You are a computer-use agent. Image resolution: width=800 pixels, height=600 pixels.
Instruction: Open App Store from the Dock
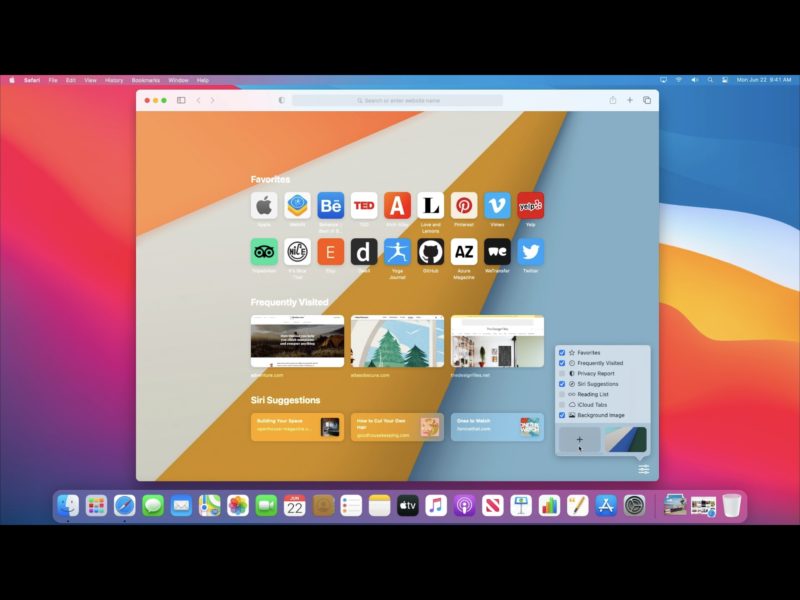[x=606, y=506]
